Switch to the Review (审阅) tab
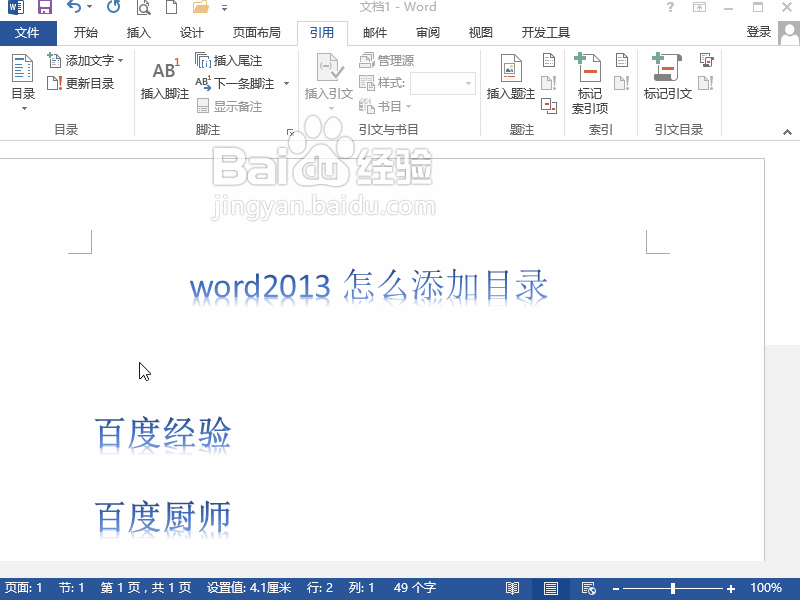Viewport: 800px width, 600px height. (428, 33)
